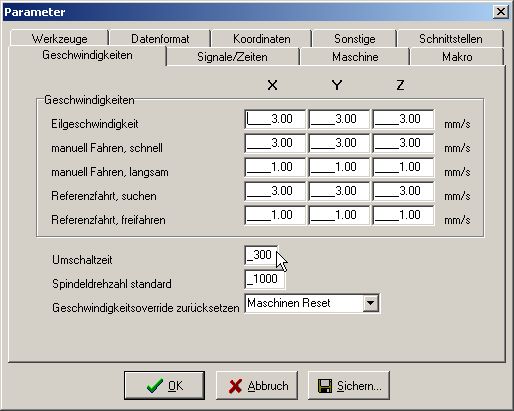
Task: Open the Maschine tab
Action: tap(355, 57)
